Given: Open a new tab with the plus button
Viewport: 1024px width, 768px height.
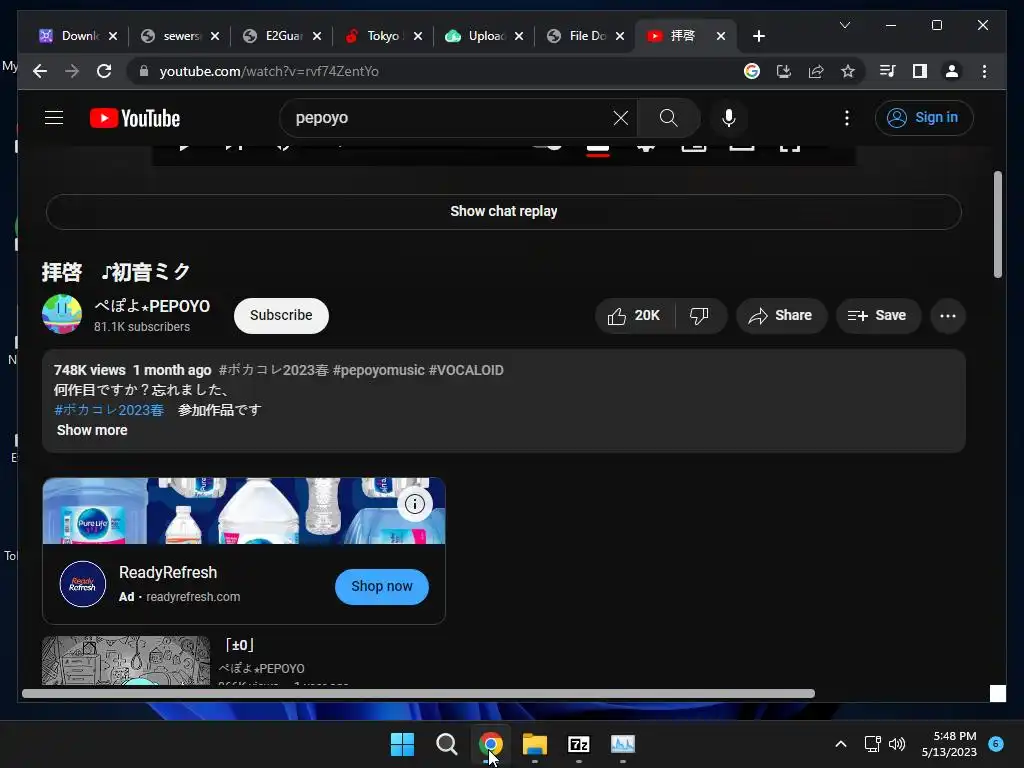Looking at the screenshot, I should tap(758, 36).
